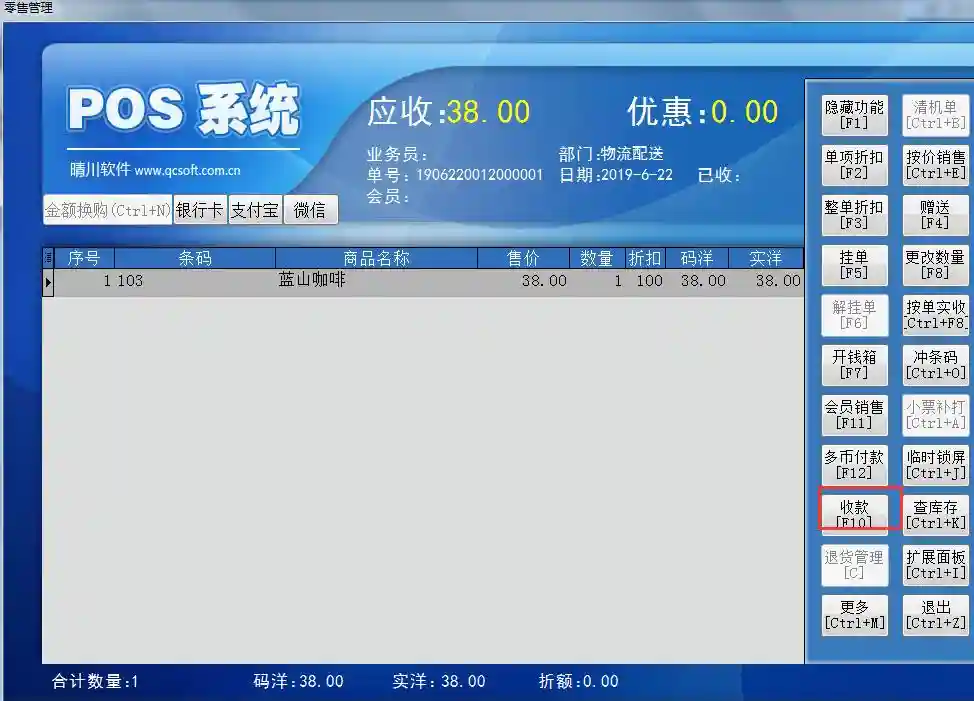The image size is (974, 701).
Task: Select 赠送 [F4] gift button
Action: [x=935, y=215]
